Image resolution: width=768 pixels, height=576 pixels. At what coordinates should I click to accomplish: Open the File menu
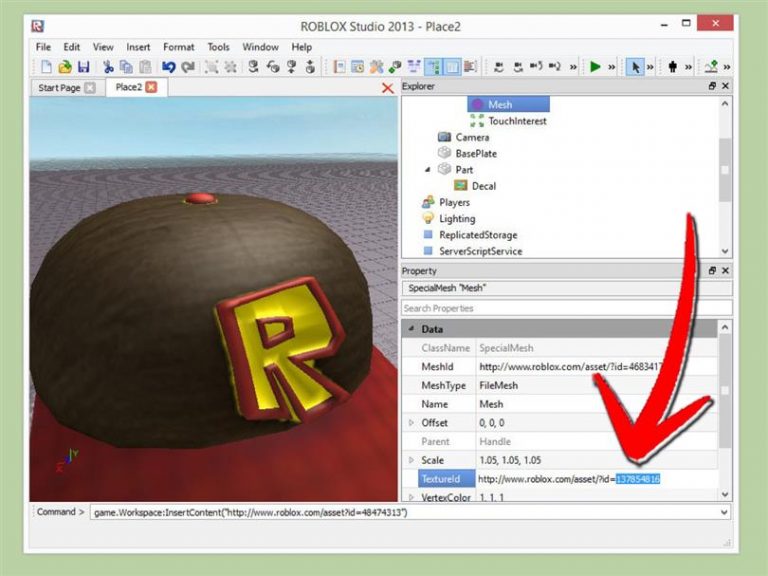[43, 47]
